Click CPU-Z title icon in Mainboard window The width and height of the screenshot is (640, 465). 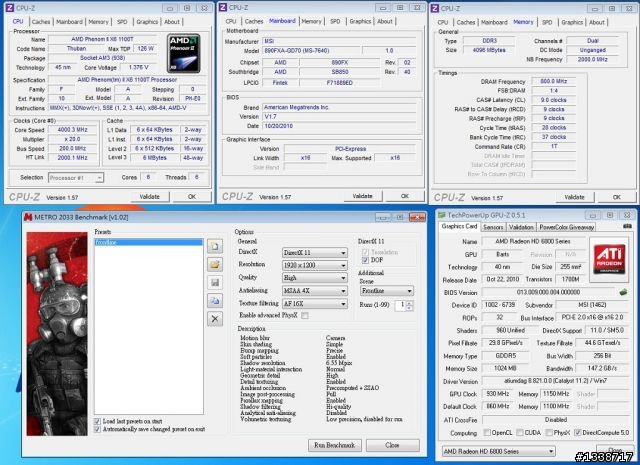click(223, 7)
